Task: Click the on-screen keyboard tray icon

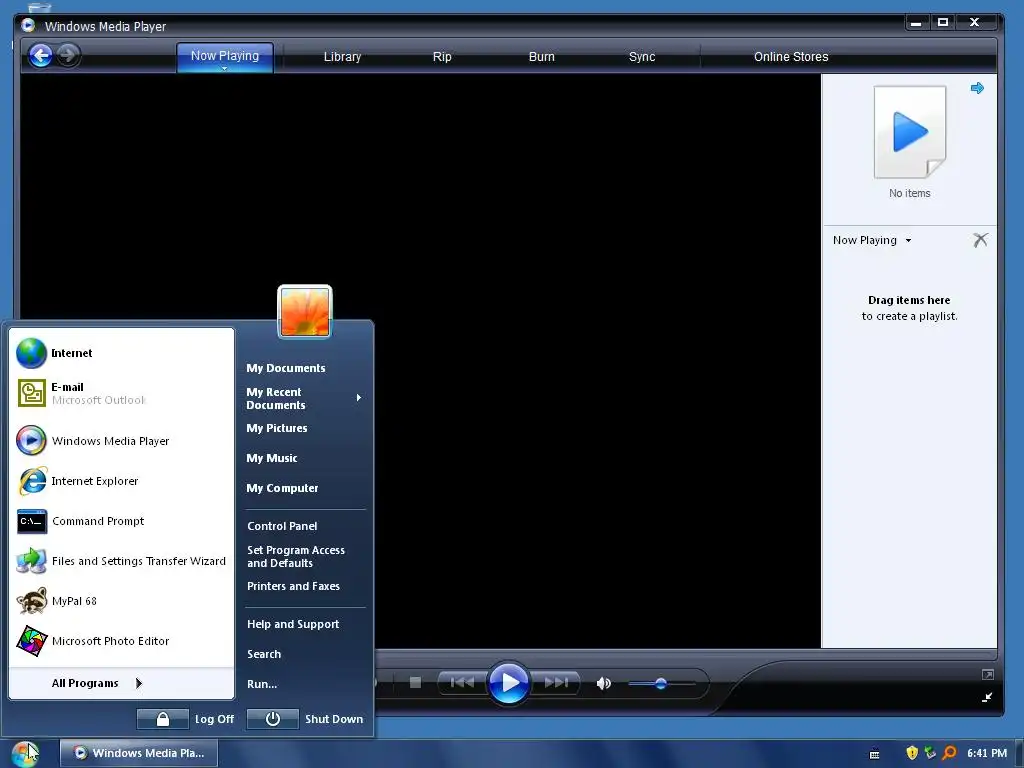Action: [x=874, y=754]
